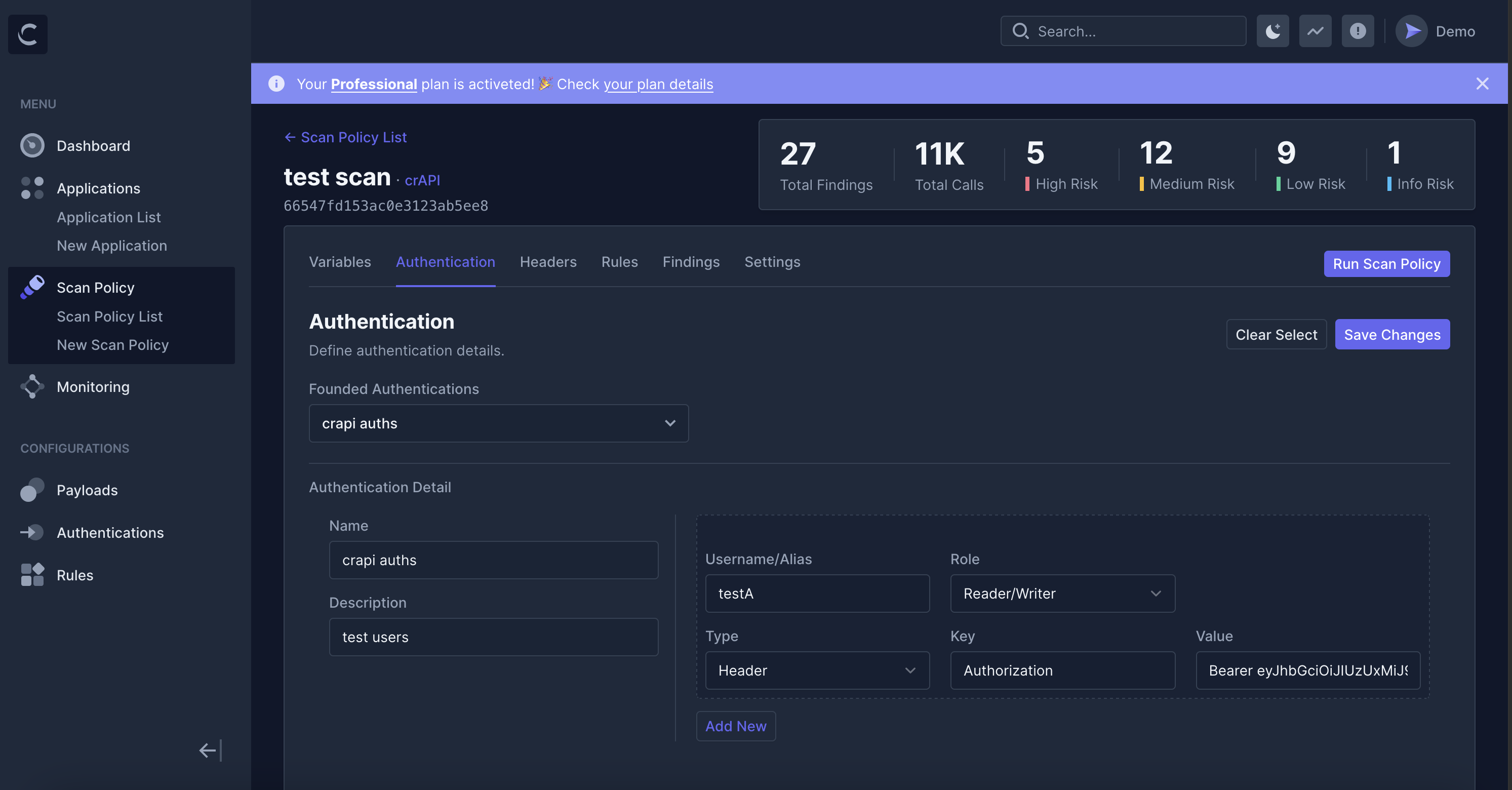The image size is (1512, 790).
Task: Click the alert exclamation icon in header
Action: (x=1357, y=31)
